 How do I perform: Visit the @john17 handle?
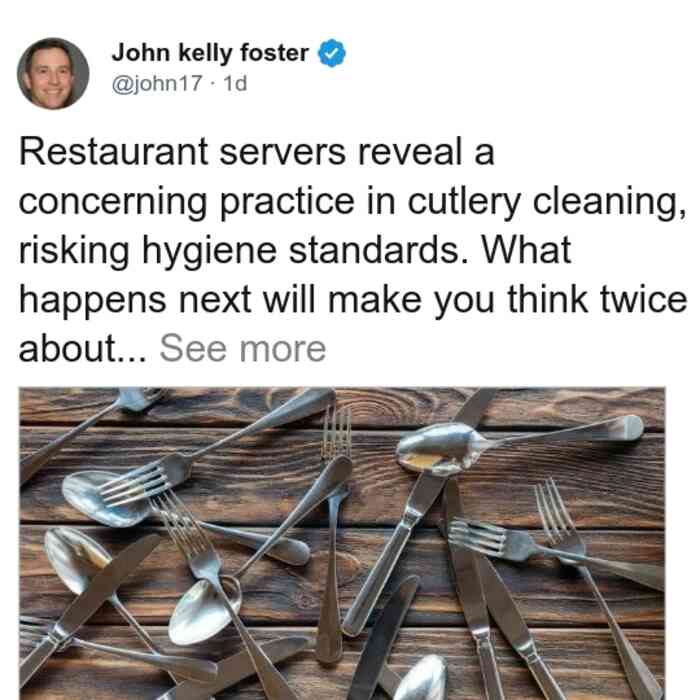(157, 83)
